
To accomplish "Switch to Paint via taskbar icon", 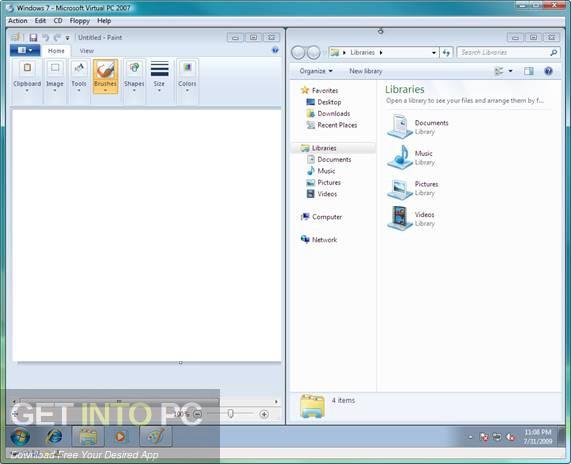I will [155, 436].
